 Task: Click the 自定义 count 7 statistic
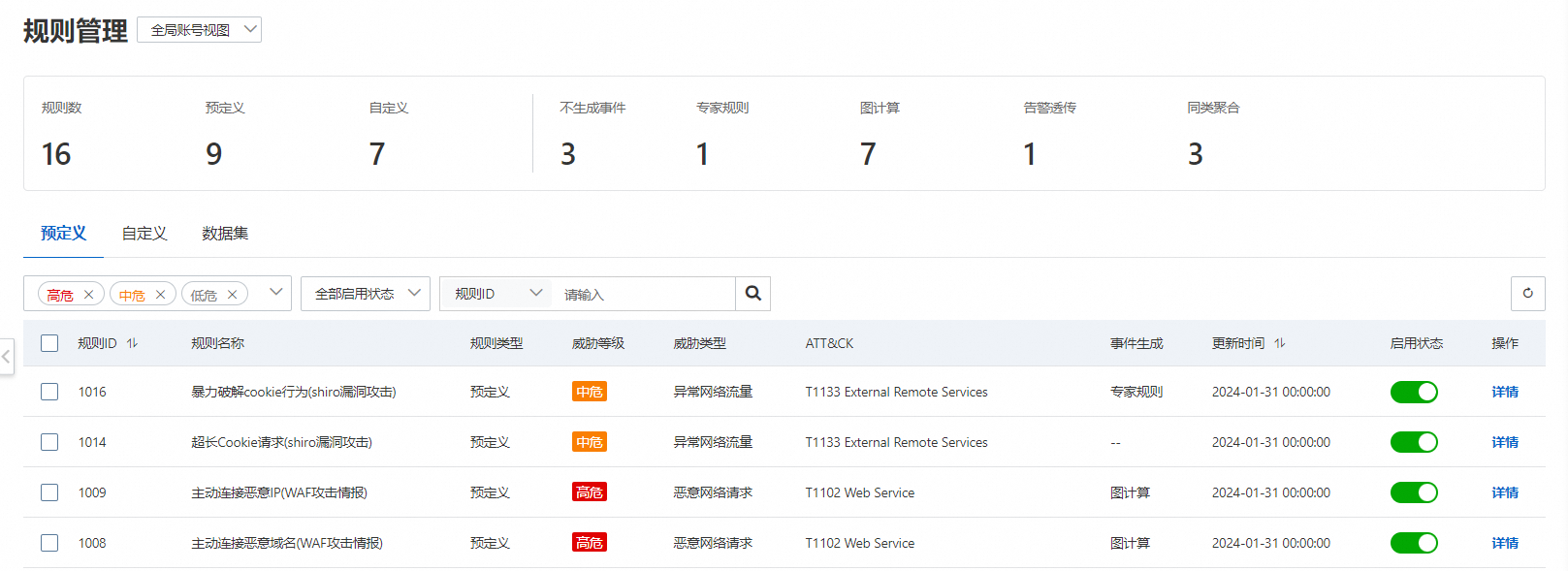pyautogui.click(x=377, y=154)
